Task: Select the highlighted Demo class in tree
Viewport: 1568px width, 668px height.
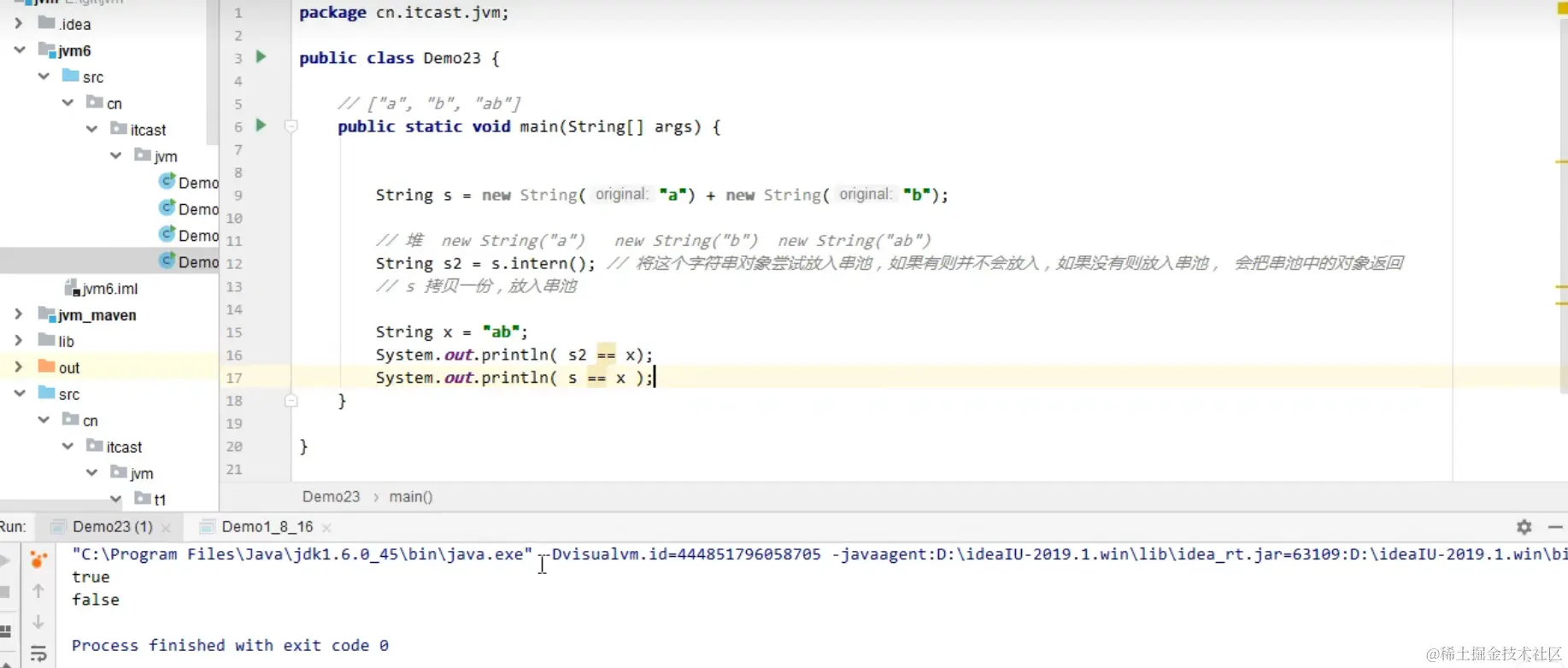Action: [109, 261]
